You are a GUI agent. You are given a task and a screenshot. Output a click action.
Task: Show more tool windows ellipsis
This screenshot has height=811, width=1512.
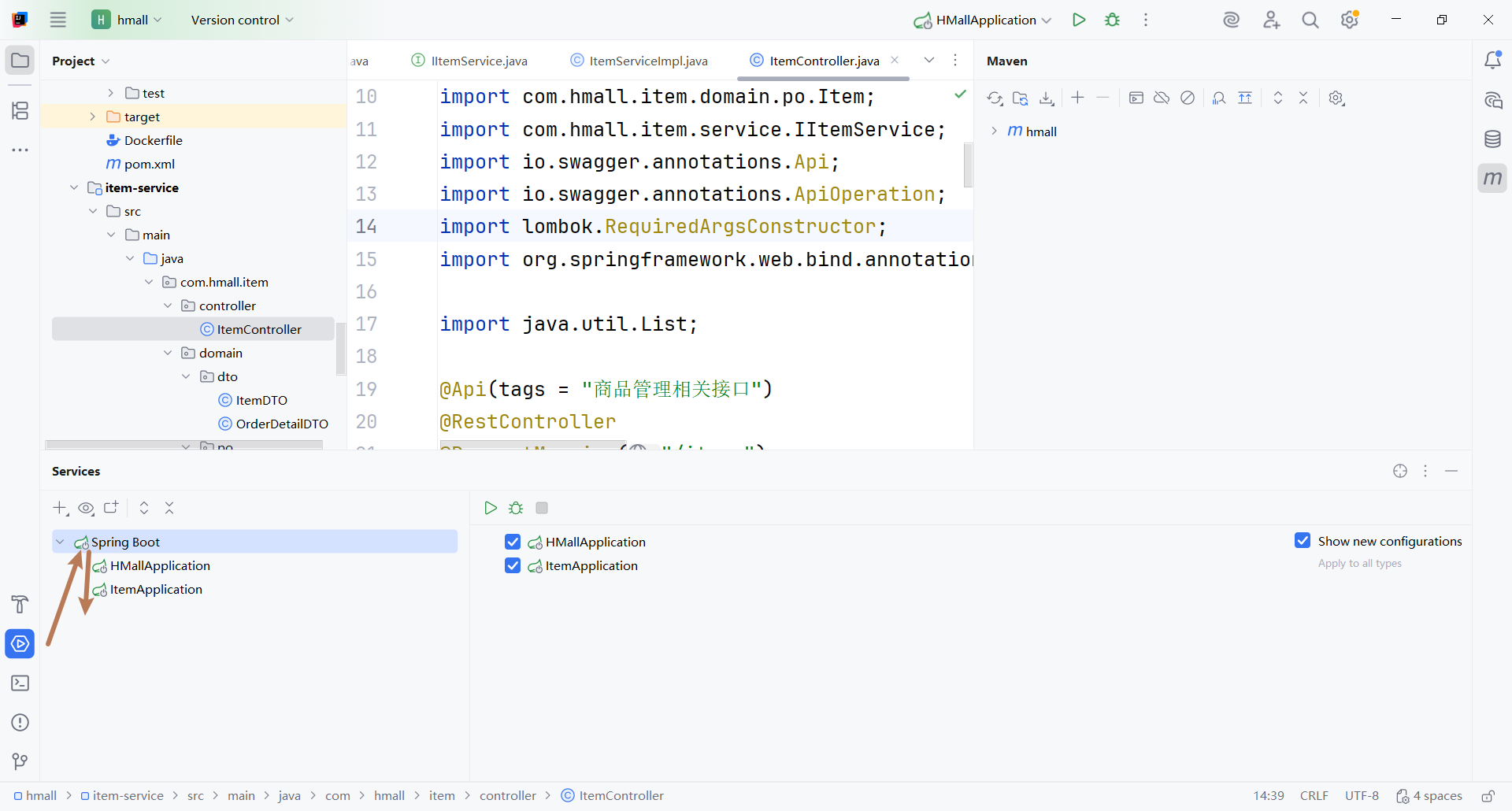click(x=20, y=150)
